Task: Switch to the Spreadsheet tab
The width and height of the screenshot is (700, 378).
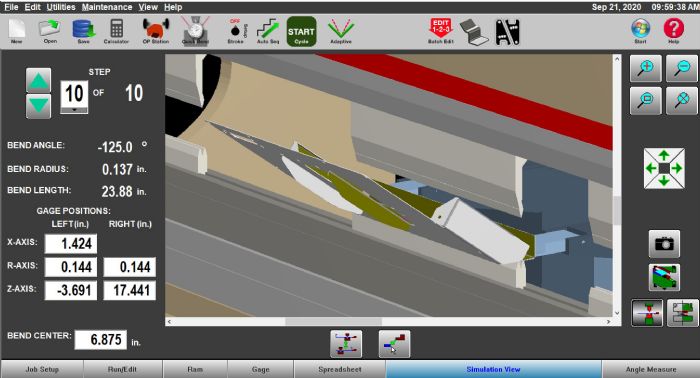Action: [x=340, y=370]
